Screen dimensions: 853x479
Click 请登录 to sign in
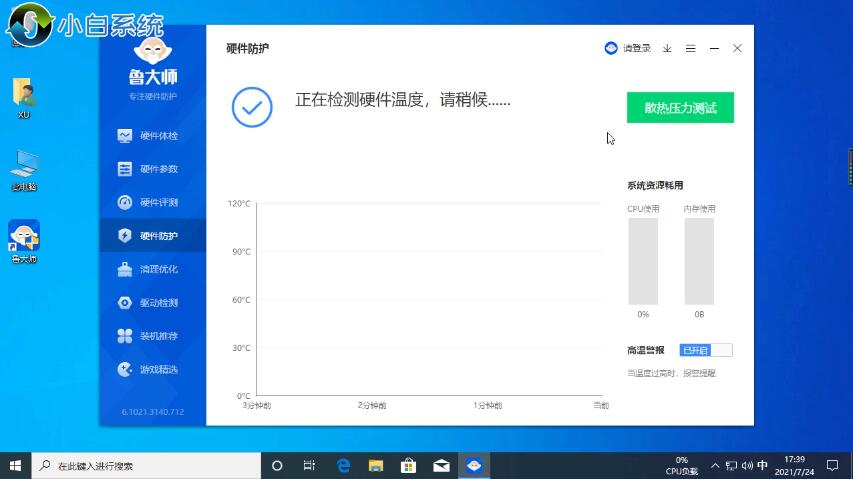click(x=628, y=48)
